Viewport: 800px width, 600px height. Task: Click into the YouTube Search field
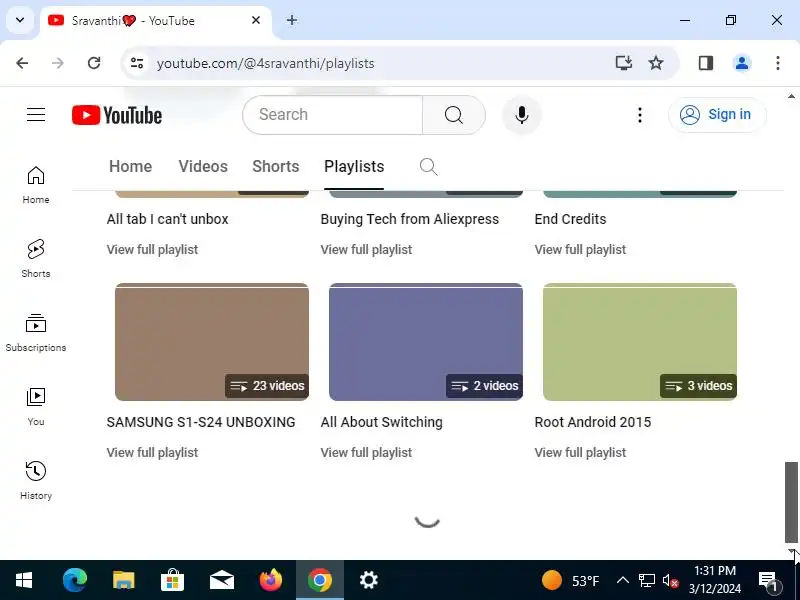tap(333, 115)
